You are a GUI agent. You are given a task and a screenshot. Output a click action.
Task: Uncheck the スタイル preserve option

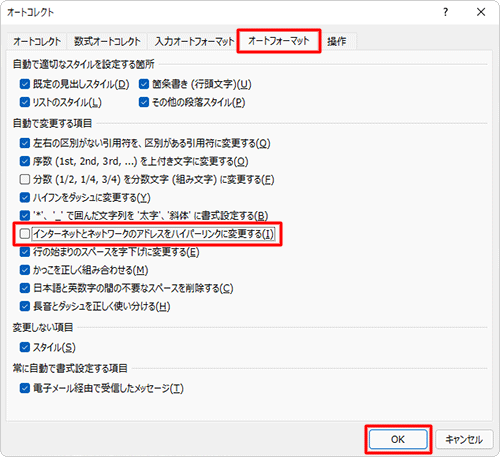coord(25,347)
